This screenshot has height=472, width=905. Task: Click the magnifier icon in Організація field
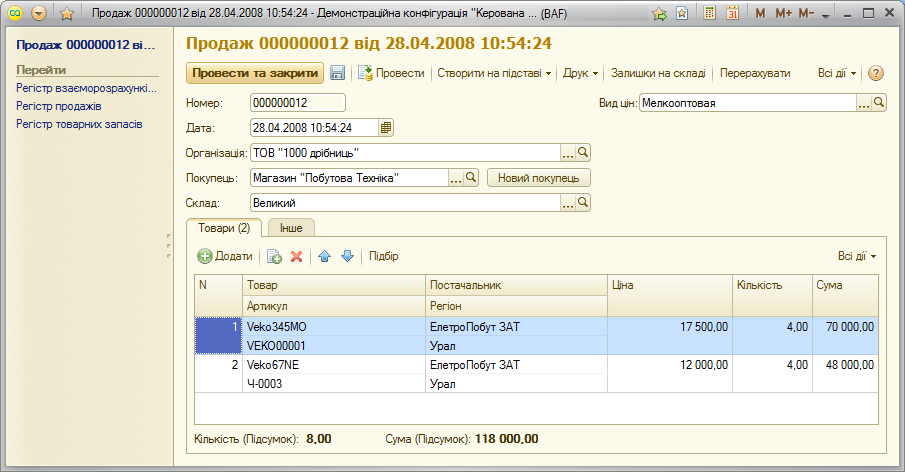(x=583, y=153)
